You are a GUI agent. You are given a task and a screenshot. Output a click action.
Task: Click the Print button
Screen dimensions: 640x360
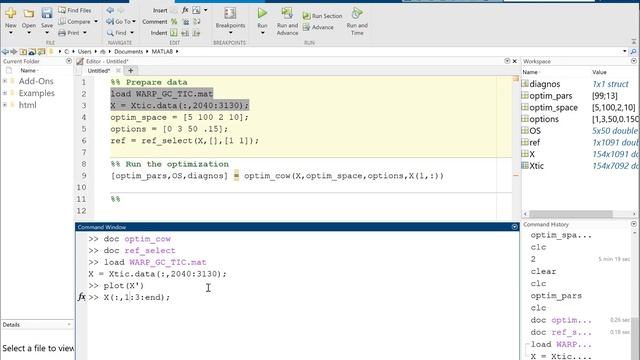(69, 33)
